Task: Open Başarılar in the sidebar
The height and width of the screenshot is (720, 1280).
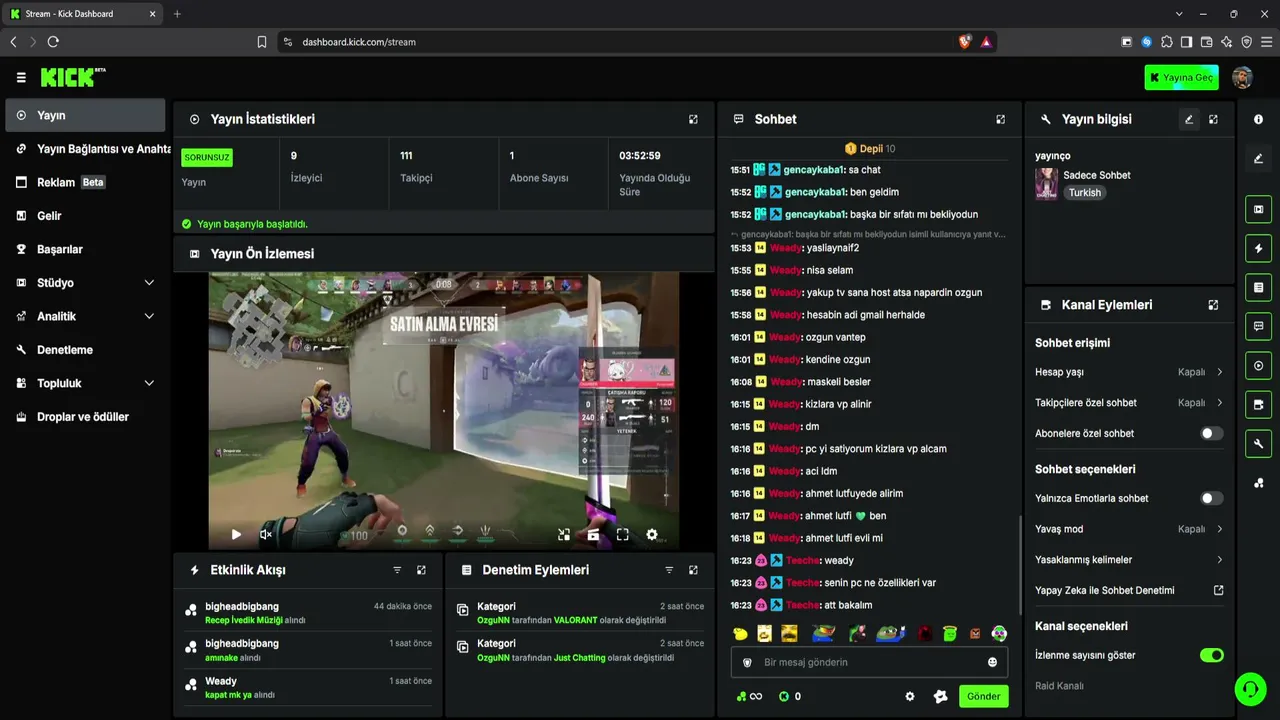Action: pos(85,249)
